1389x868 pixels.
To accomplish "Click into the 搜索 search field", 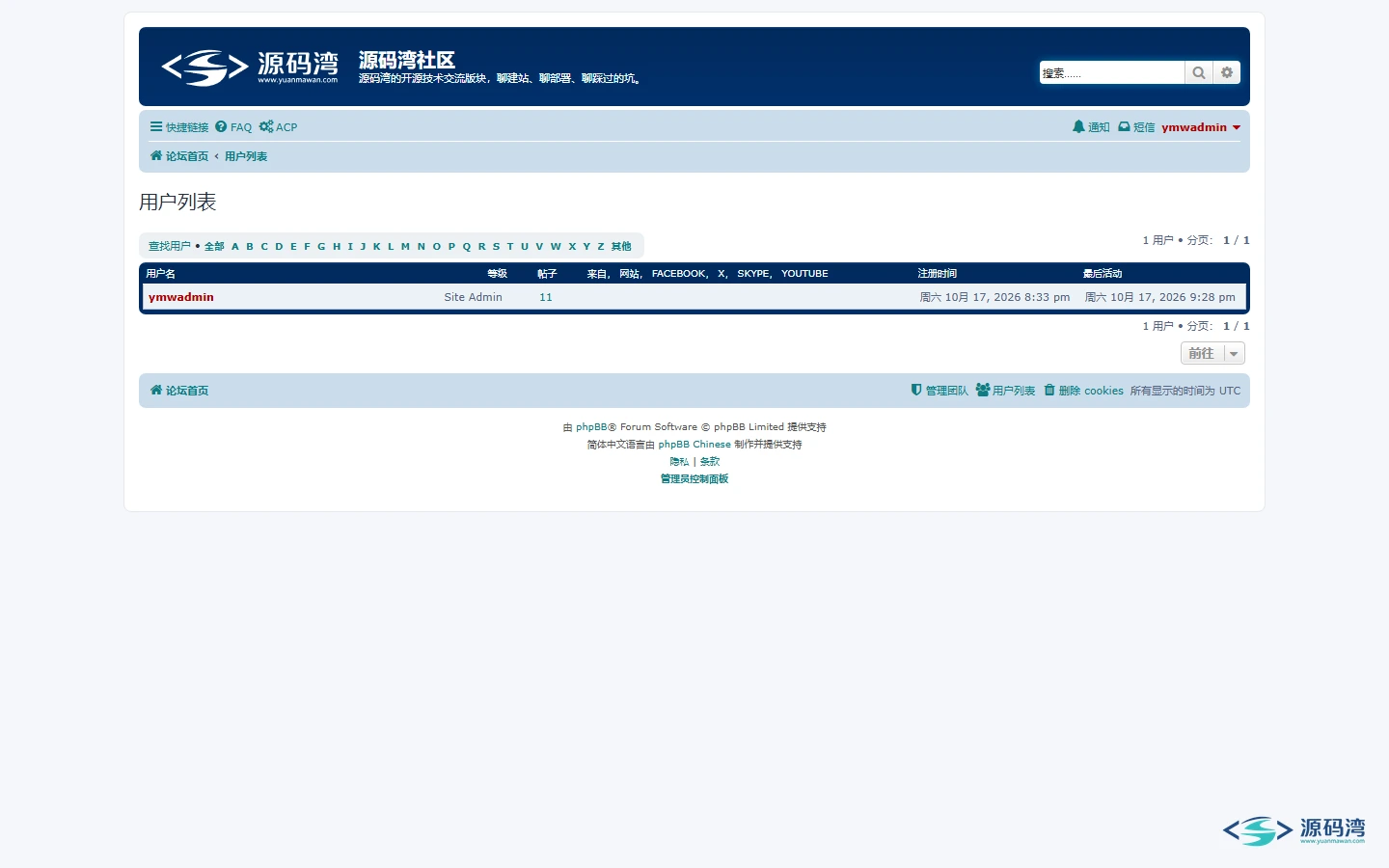I will coord(1111,72).
